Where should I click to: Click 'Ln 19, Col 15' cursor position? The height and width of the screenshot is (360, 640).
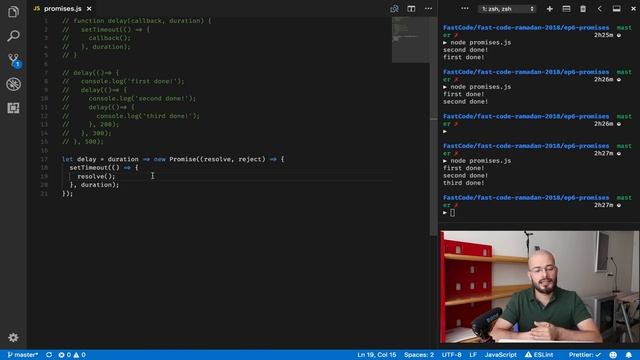click(x=377, y=355)
